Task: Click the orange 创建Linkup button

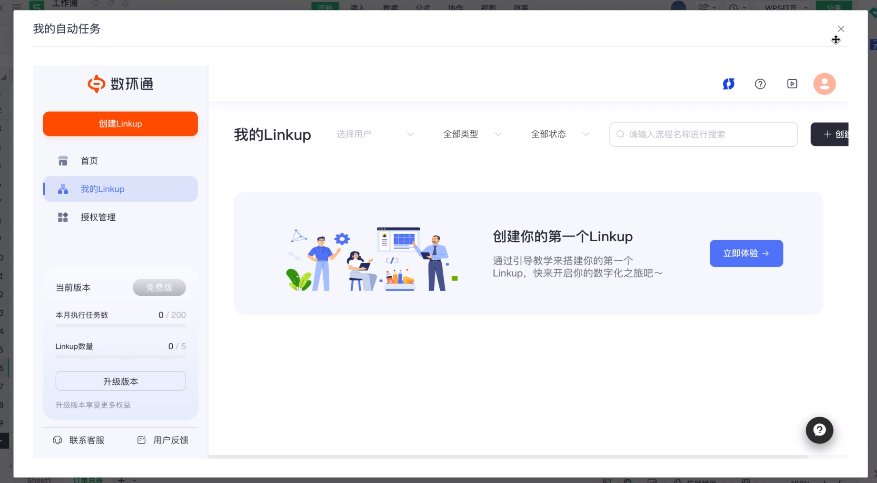Action: coord(120,124)
